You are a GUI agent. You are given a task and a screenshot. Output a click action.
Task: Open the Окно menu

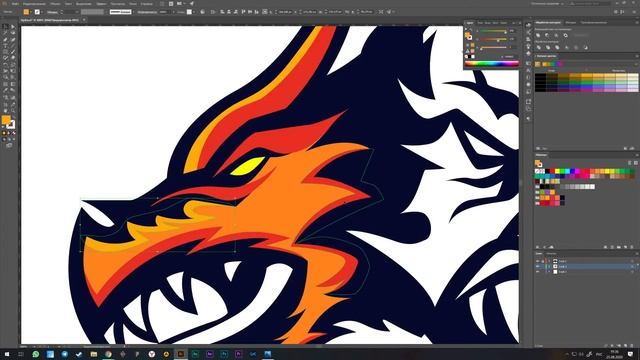[133, 4]
